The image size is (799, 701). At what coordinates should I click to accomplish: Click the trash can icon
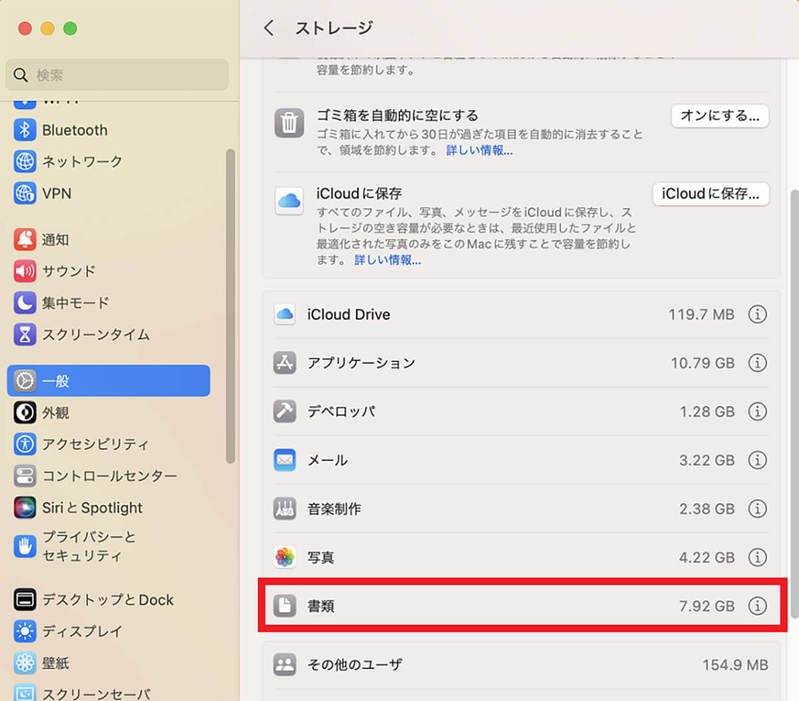[289, 123]
